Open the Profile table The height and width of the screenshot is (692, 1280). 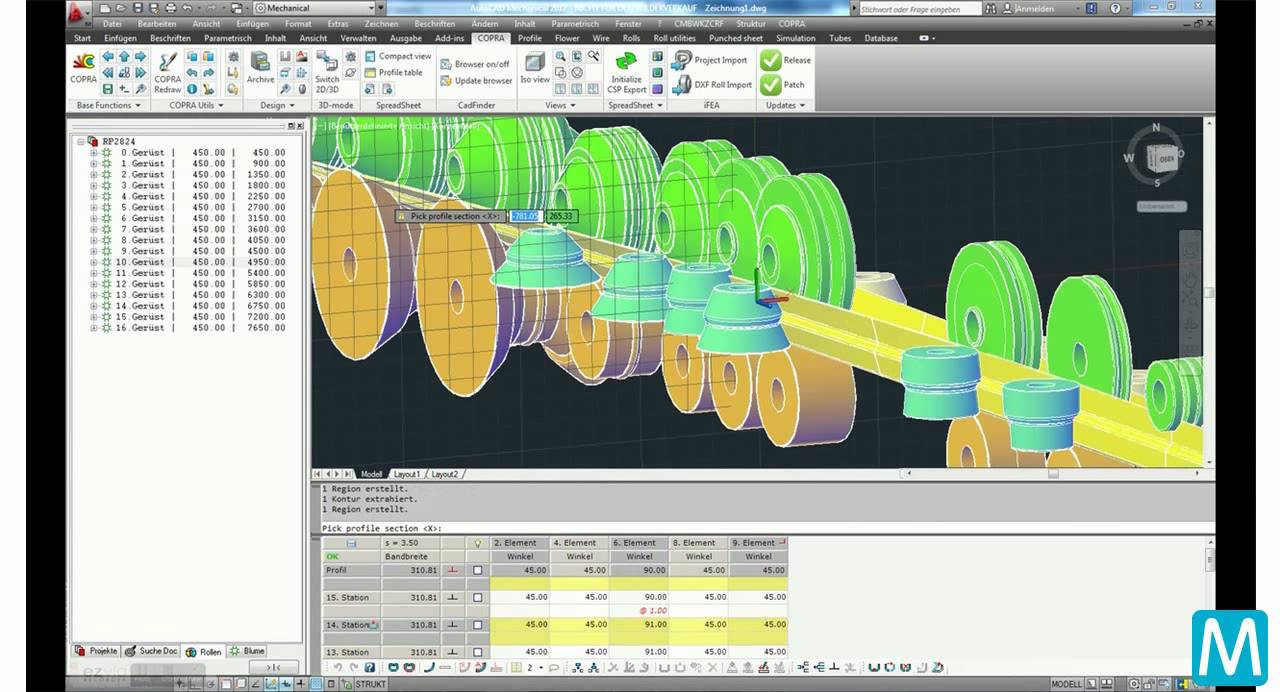[x=393, y=72]
